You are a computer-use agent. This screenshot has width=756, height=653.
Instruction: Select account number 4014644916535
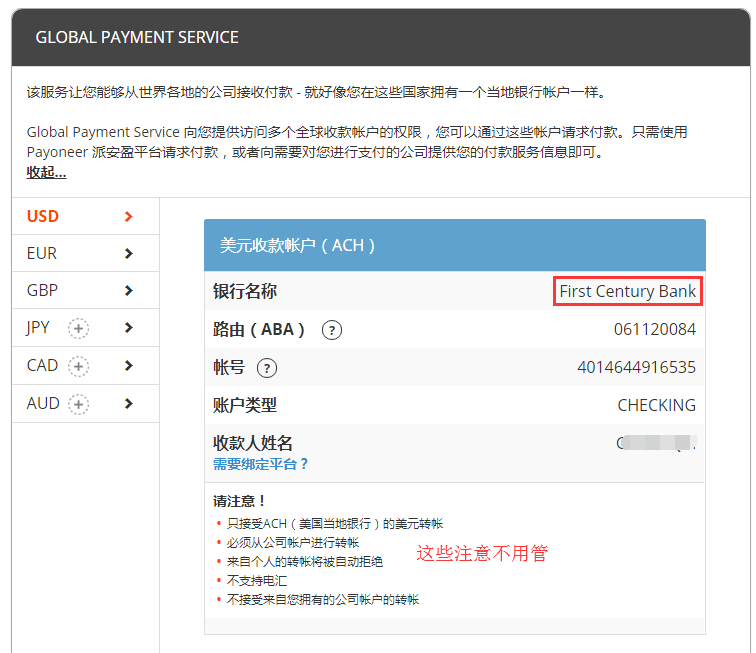(636, 367)
